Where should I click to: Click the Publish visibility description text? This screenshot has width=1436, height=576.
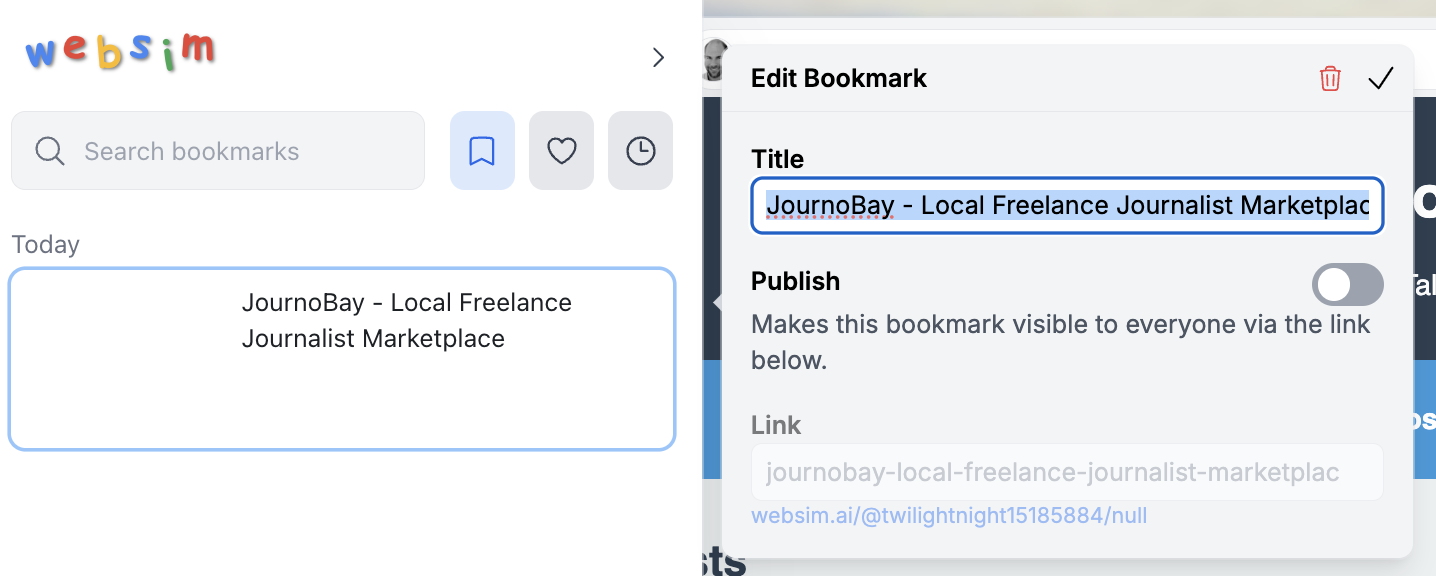(1060, 342)
